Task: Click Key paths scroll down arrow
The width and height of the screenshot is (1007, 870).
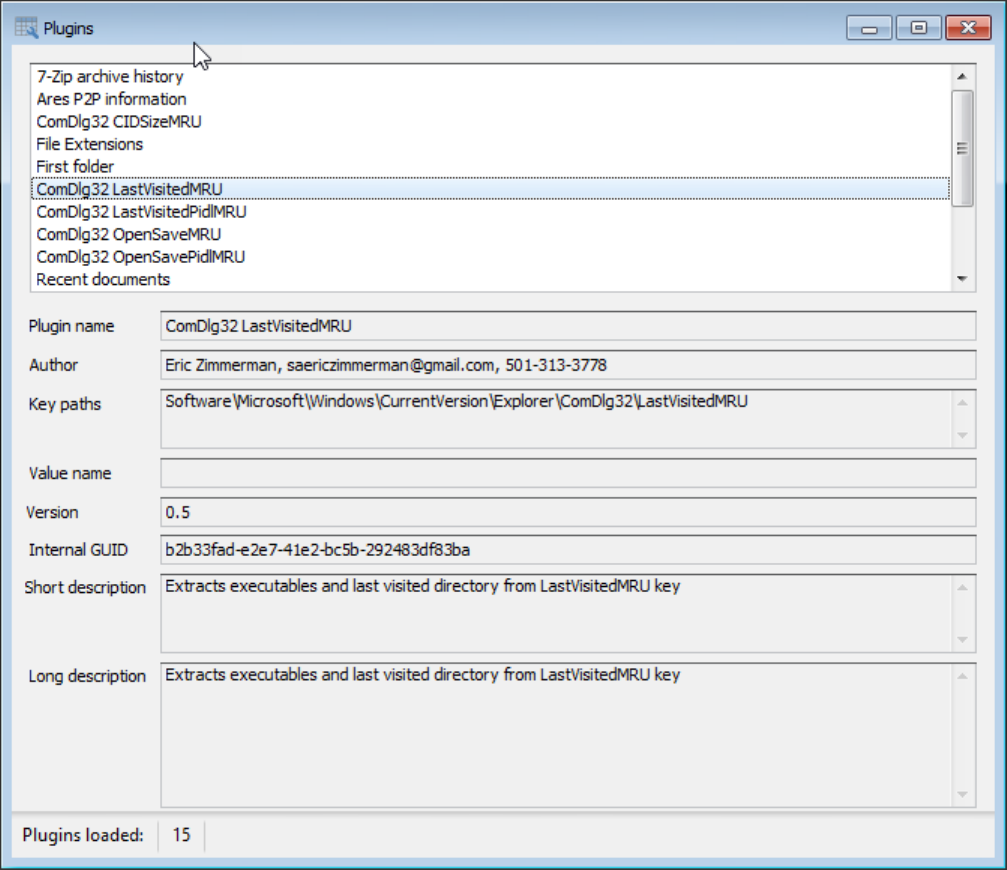Action: 962,435
